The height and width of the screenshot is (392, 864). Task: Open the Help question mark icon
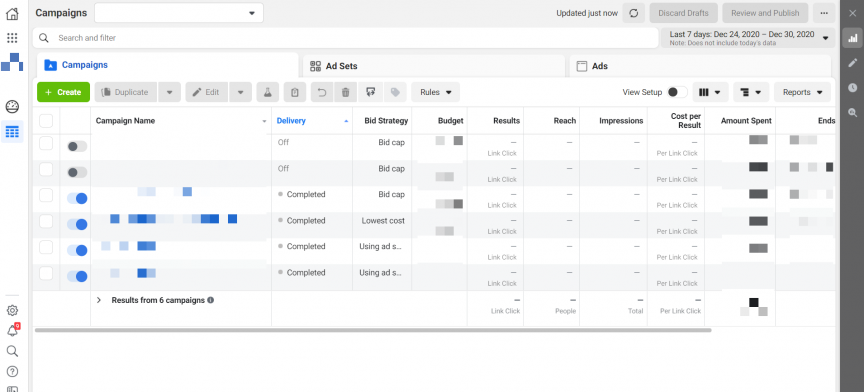(x=12, y=371)
